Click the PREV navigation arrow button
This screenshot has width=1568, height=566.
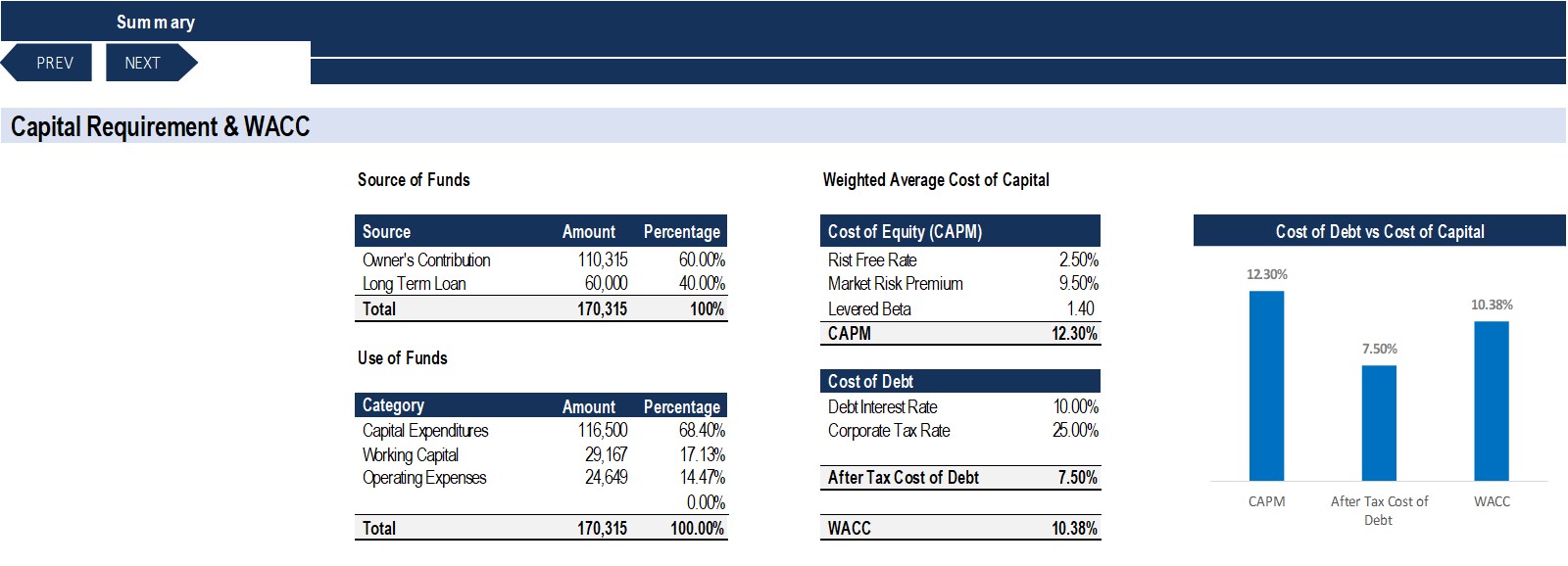coord(47,63)
